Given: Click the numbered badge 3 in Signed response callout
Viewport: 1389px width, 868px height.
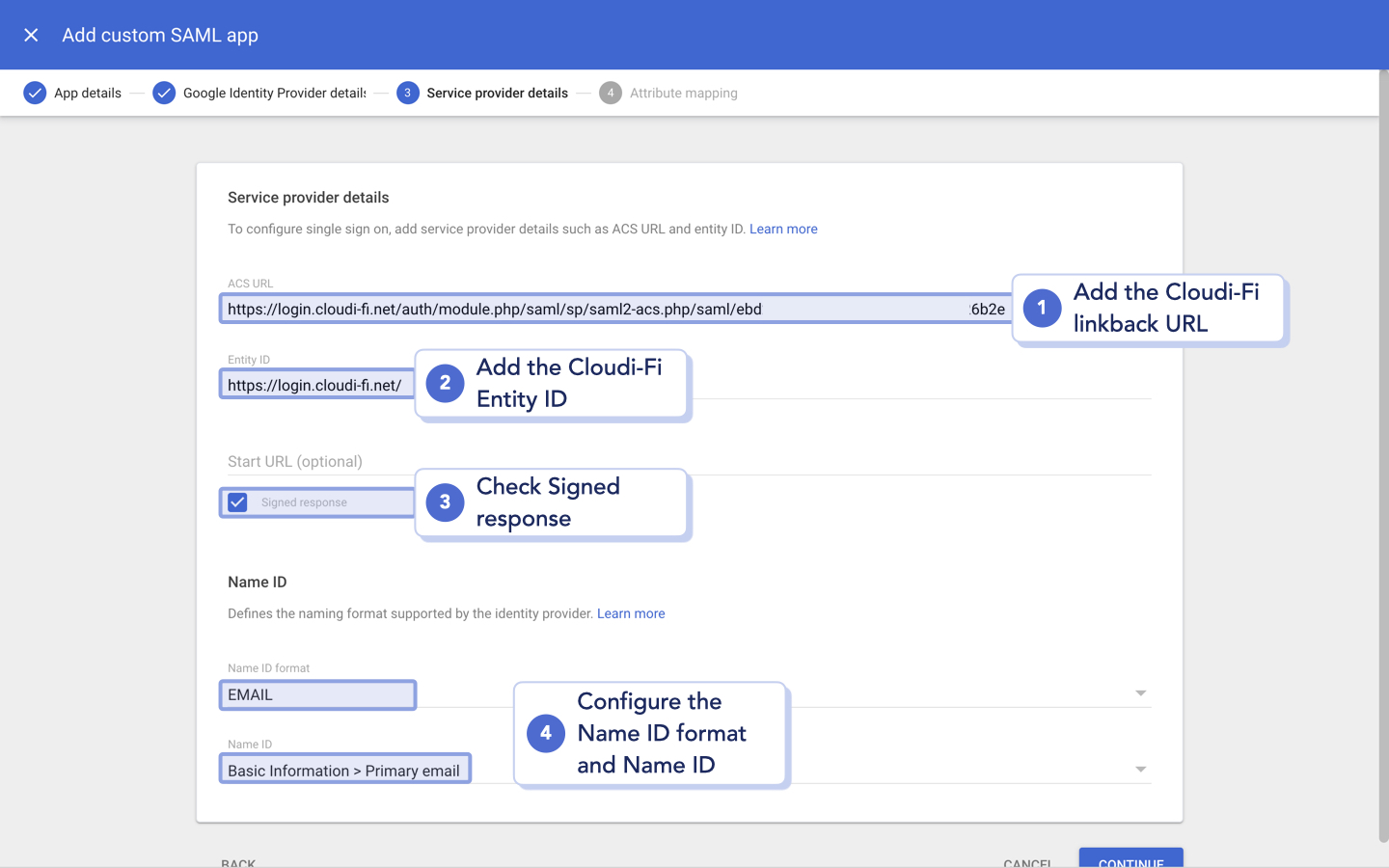Looking at the screenshot, I should click(x=445, y=502).
